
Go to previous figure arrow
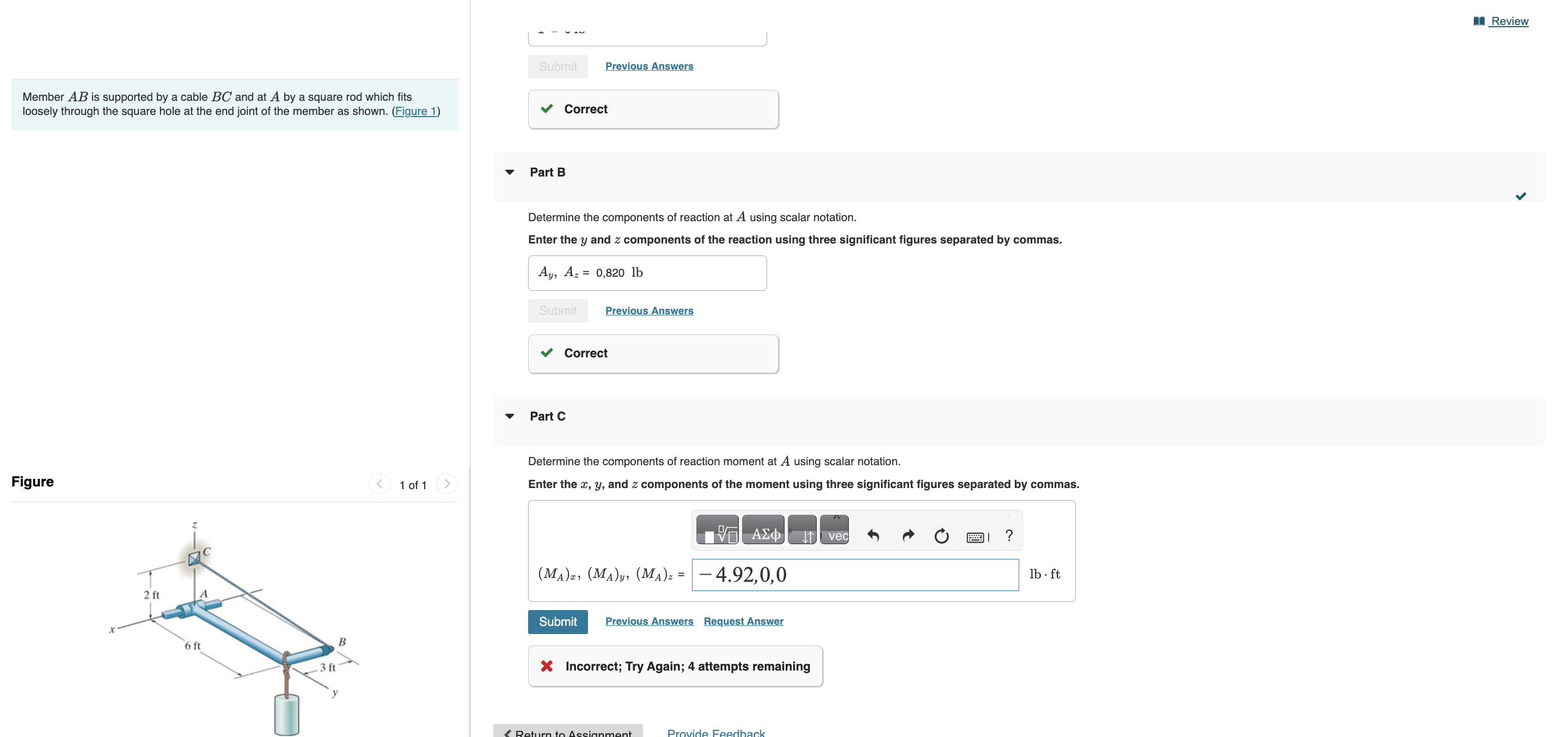[x=380, y=484]
